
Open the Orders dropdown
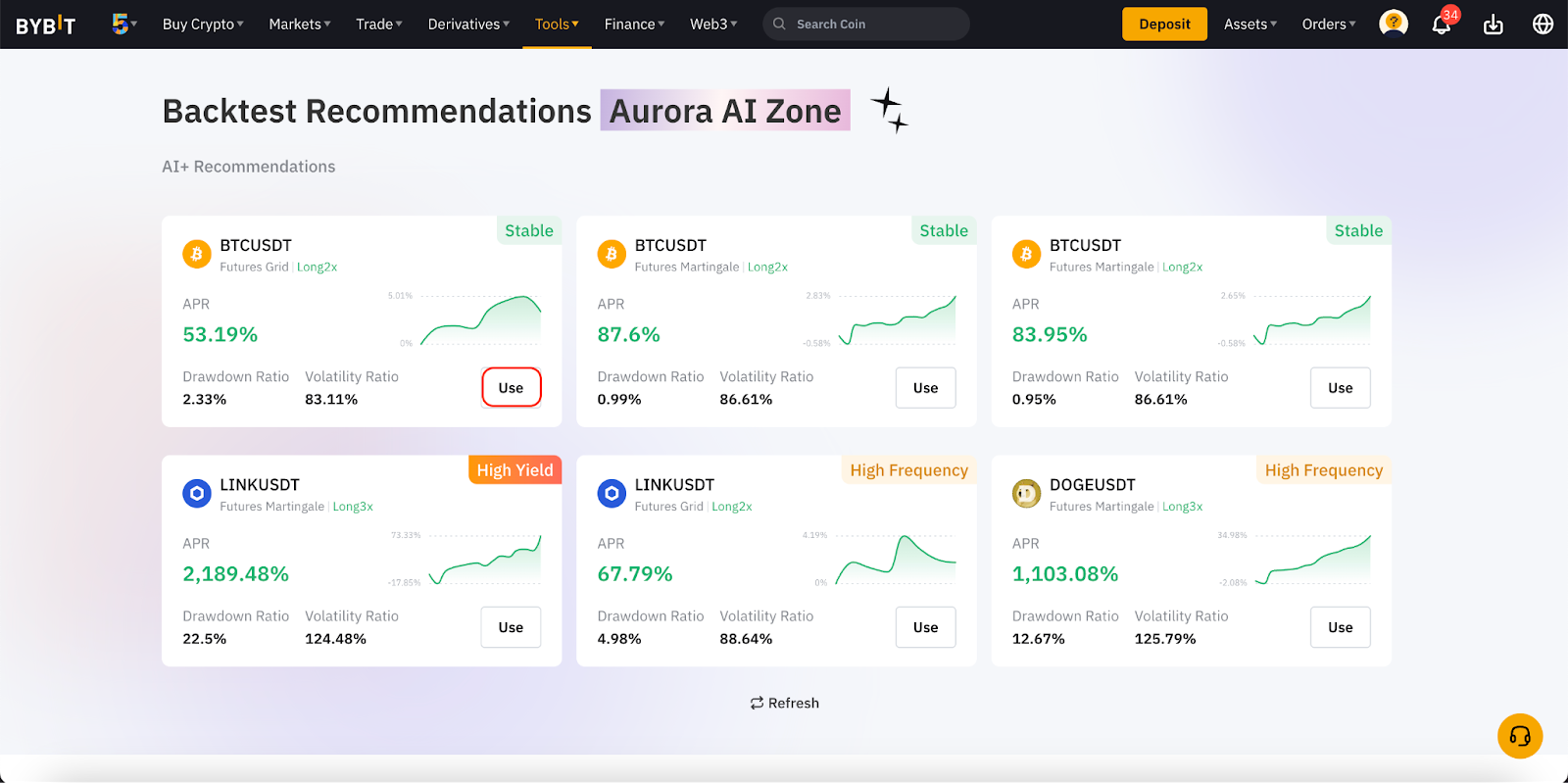1328,24
